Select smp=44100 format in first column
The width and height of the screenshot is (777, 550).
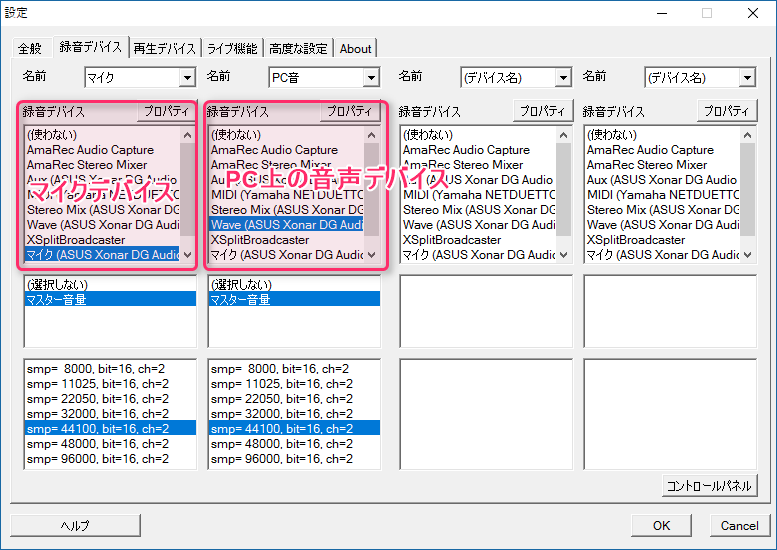pyautogui.click(x=110, y=429)
